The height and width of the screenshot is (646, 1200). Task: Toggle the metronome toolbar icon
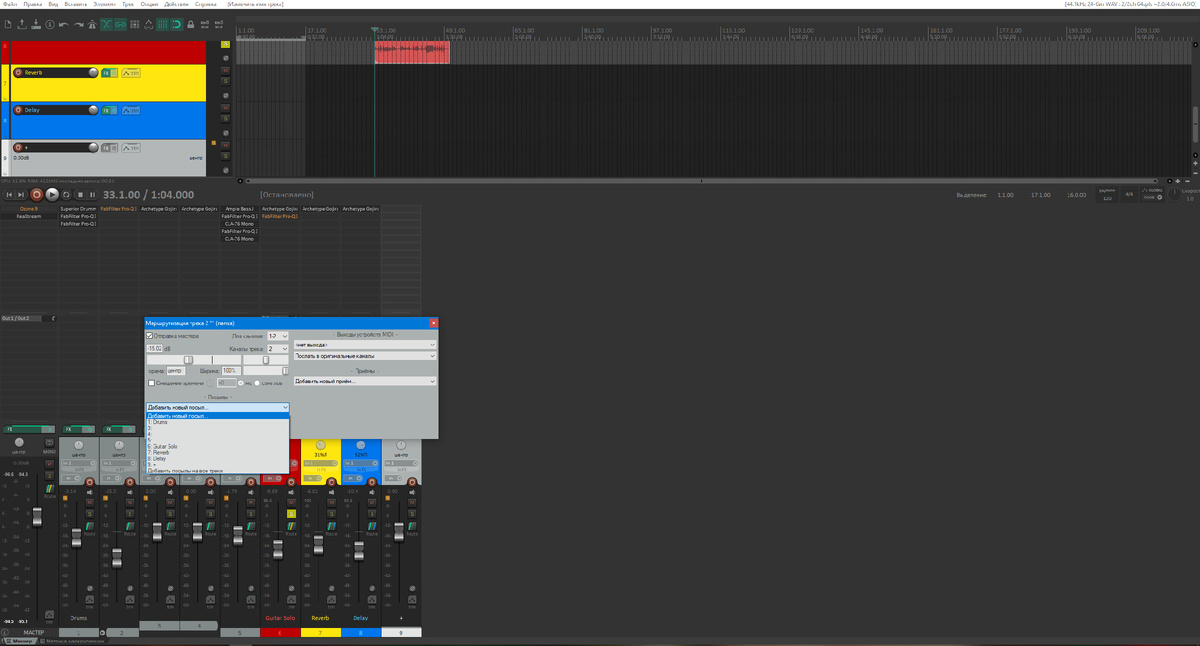pos(92,24)
